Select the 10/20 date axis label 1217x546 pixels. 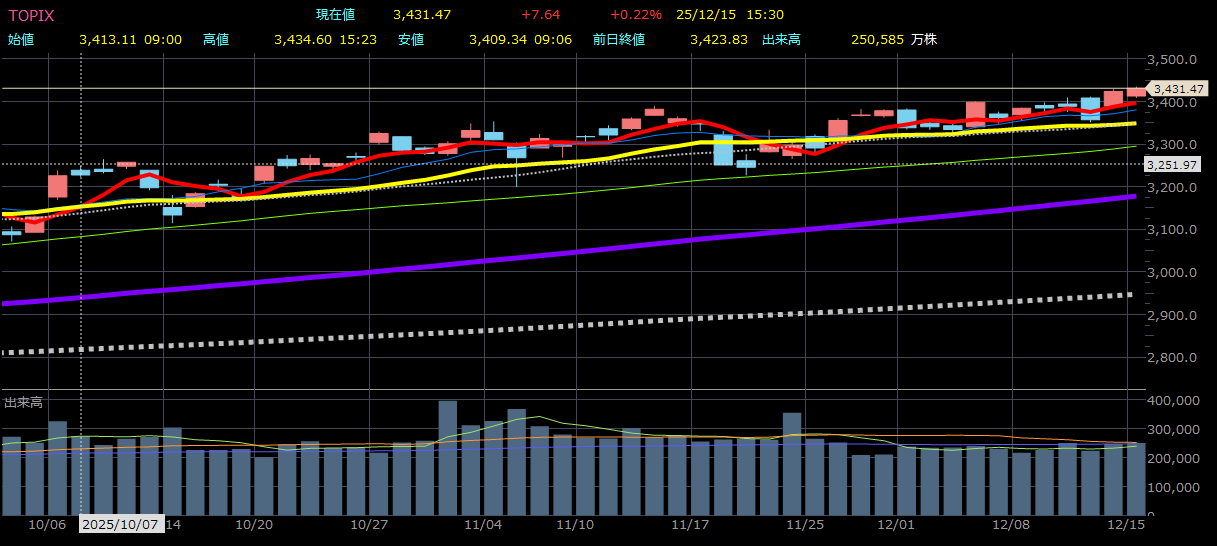point(254,524)
